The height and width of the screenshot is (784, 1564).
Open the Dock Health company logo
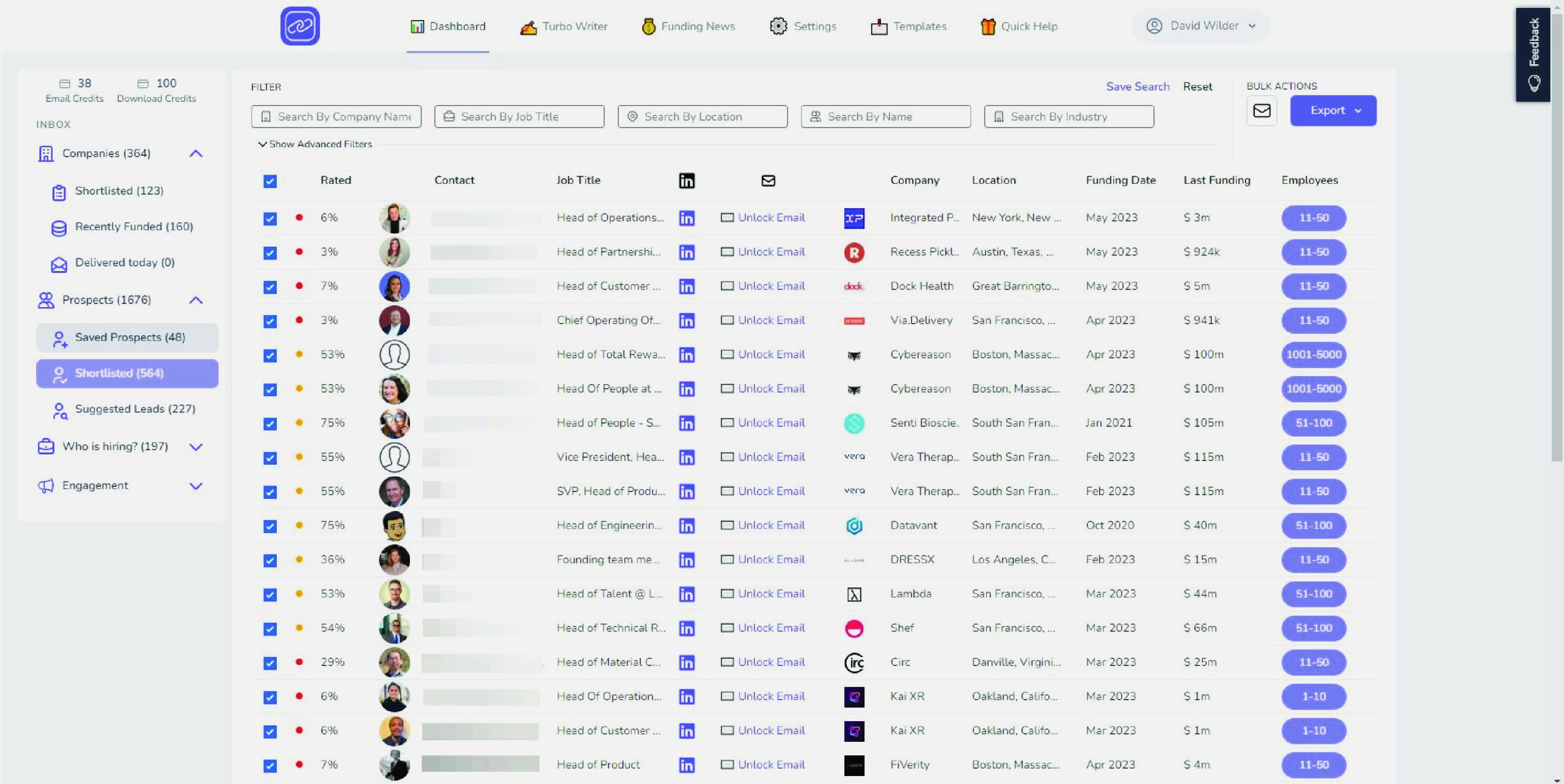pos(854,286)
